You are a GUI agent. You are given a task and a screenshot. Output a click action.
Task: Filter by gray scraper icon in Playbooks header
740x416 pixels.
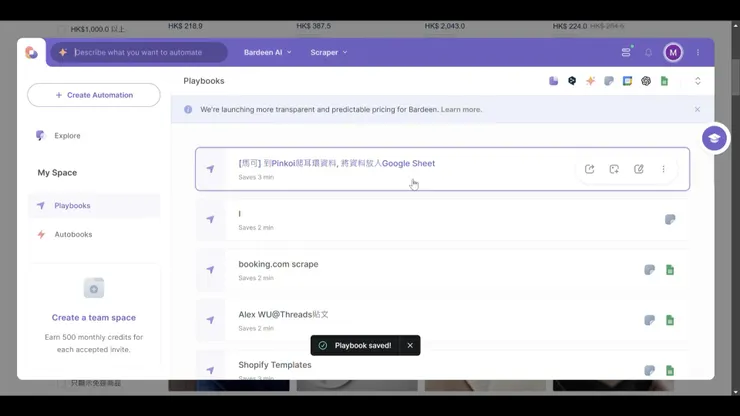pos(609,81)
